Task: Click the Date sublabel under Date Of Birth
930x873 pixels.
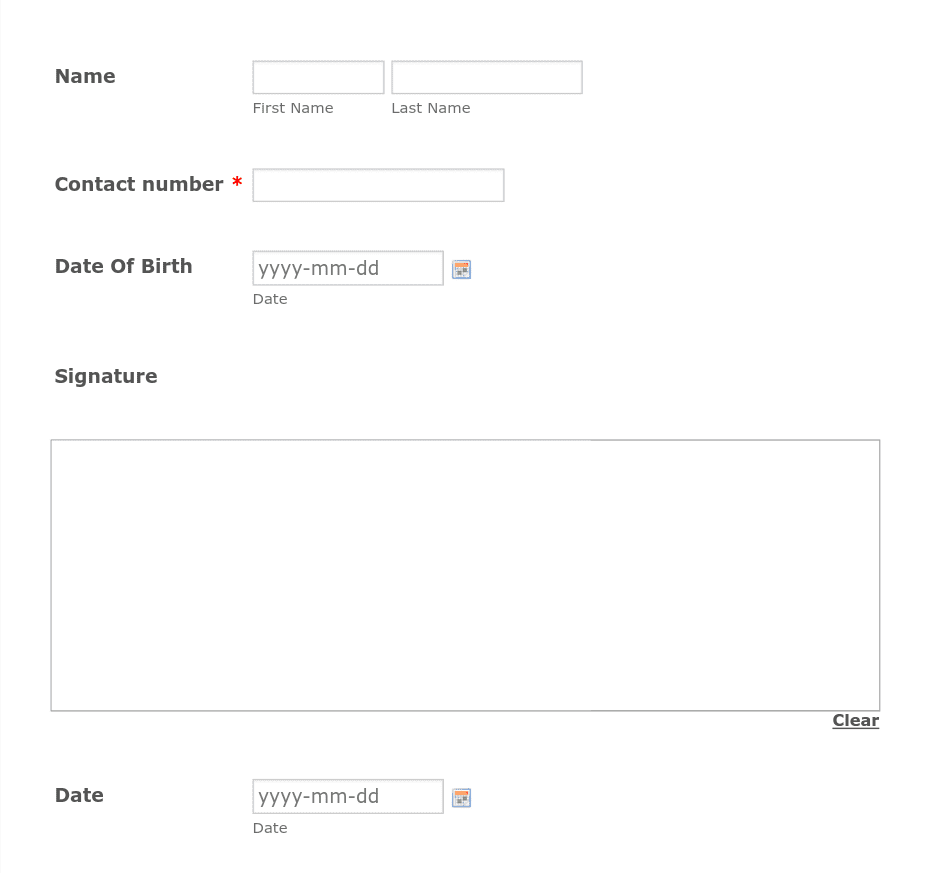Action: tap(270, 300)
